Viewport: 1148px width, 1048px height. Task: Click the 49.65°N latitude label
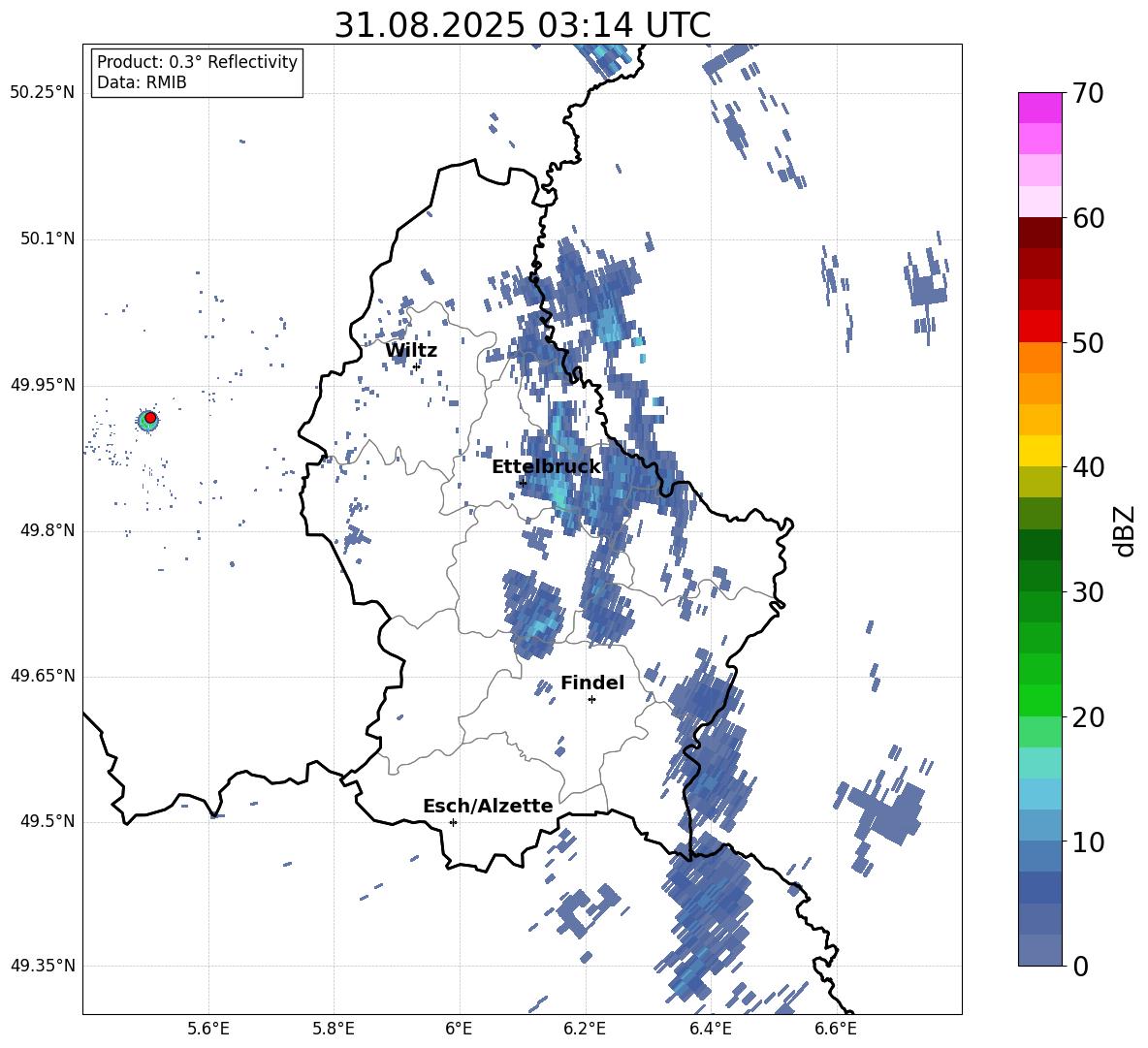[x=43, y=676]
